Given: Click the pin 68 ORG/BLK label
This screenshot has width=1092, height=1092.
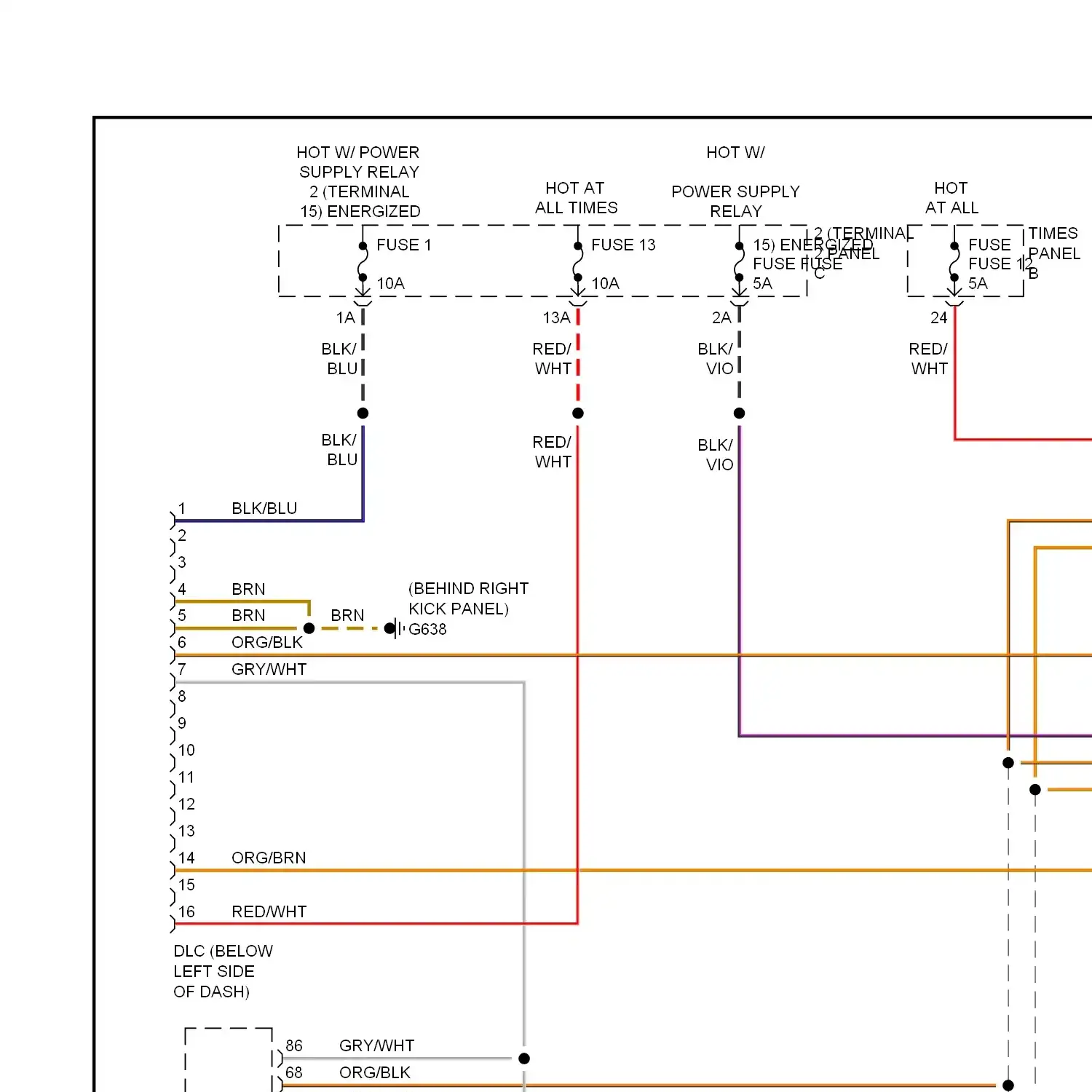Looking at the screenshot, I should (375, 1073).
